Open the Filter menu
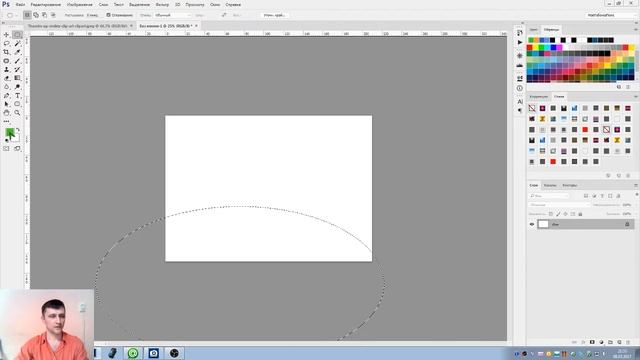Screen dimensions: 640x360 coord(162,4)
